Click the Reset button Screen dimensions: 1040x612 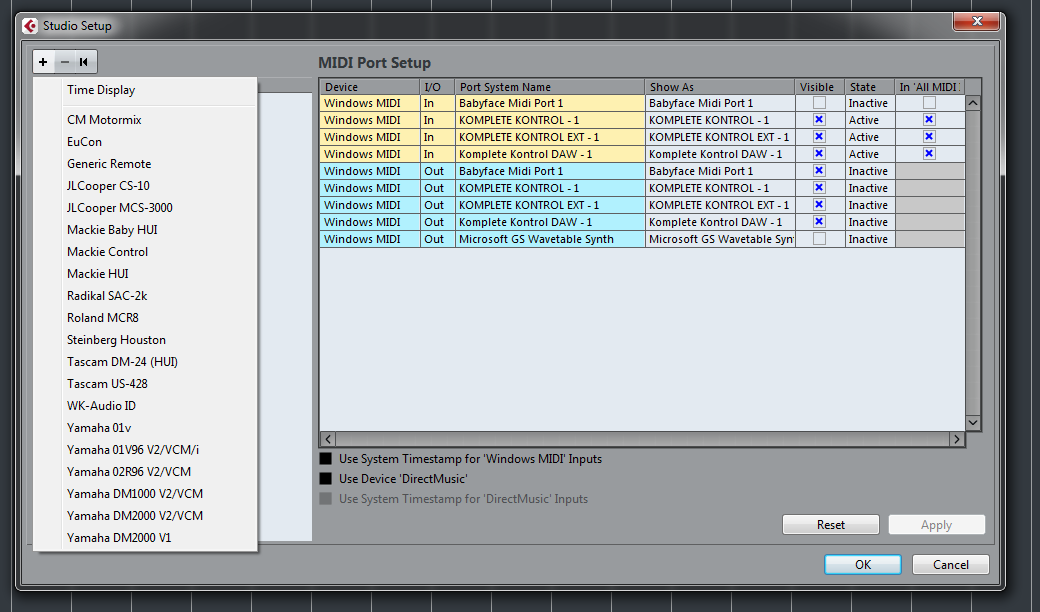[x=830, y=524]
